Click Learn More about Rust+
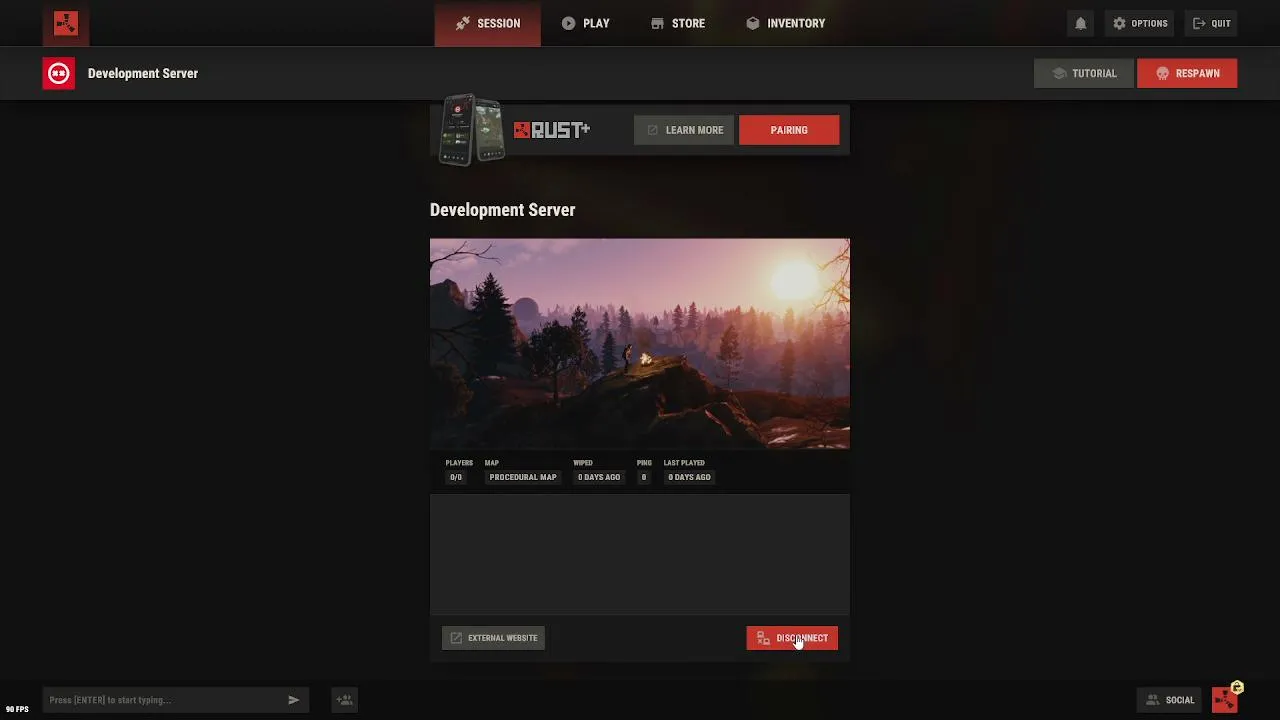 click(x=685, y=130)
